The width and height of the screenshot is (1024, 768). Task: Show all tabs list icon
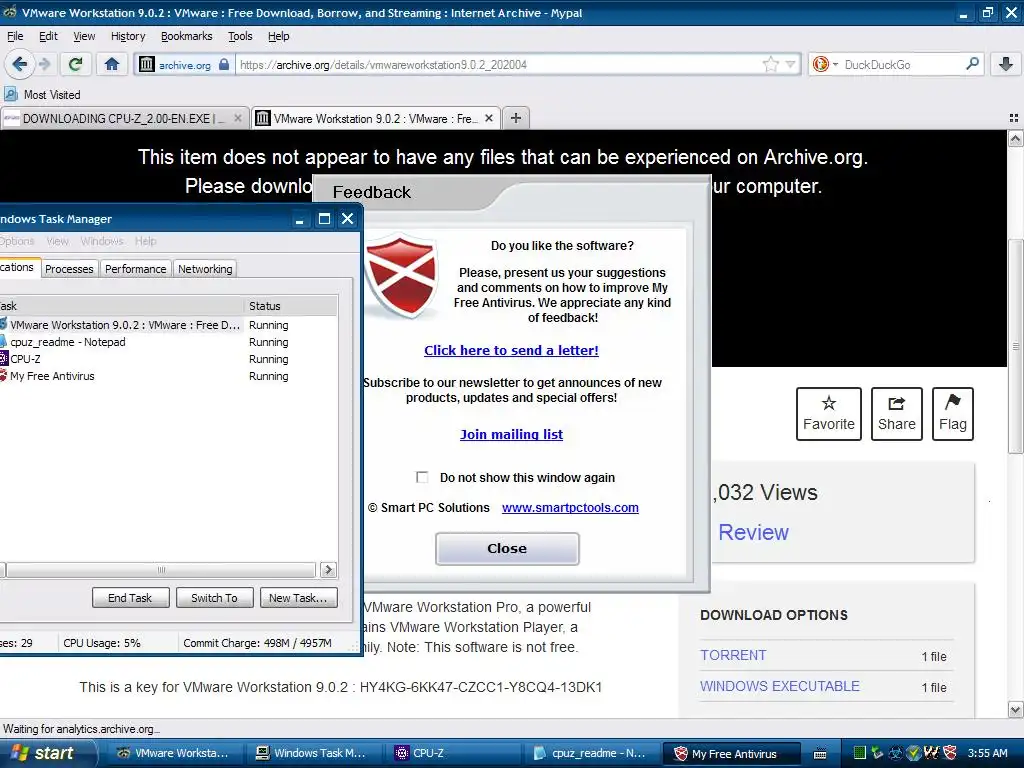pyautogui.click(x=1014, y=118)
